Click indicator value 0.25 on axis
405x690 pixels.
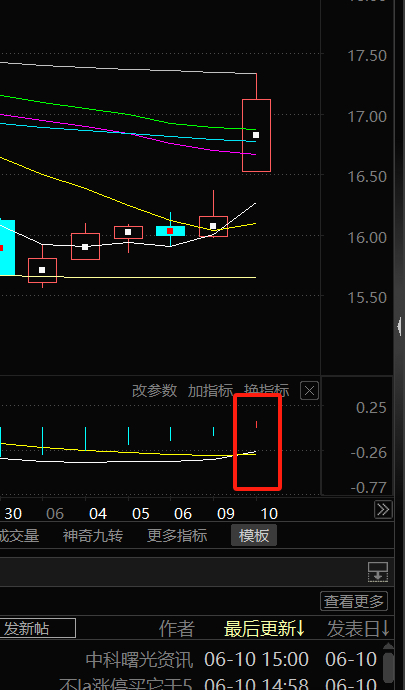pos(371,408)
